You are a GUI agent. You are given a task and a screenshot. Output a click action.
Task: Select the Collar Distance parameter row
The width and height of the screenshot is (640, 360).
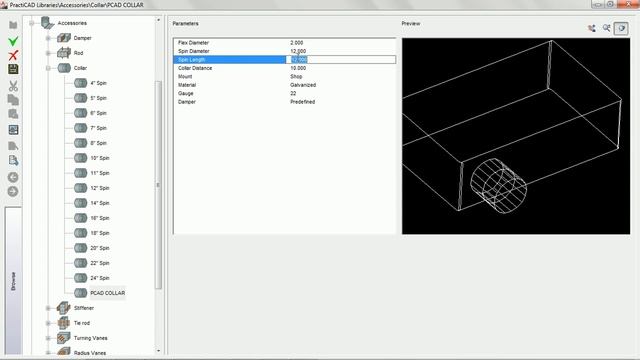point(284,68)
